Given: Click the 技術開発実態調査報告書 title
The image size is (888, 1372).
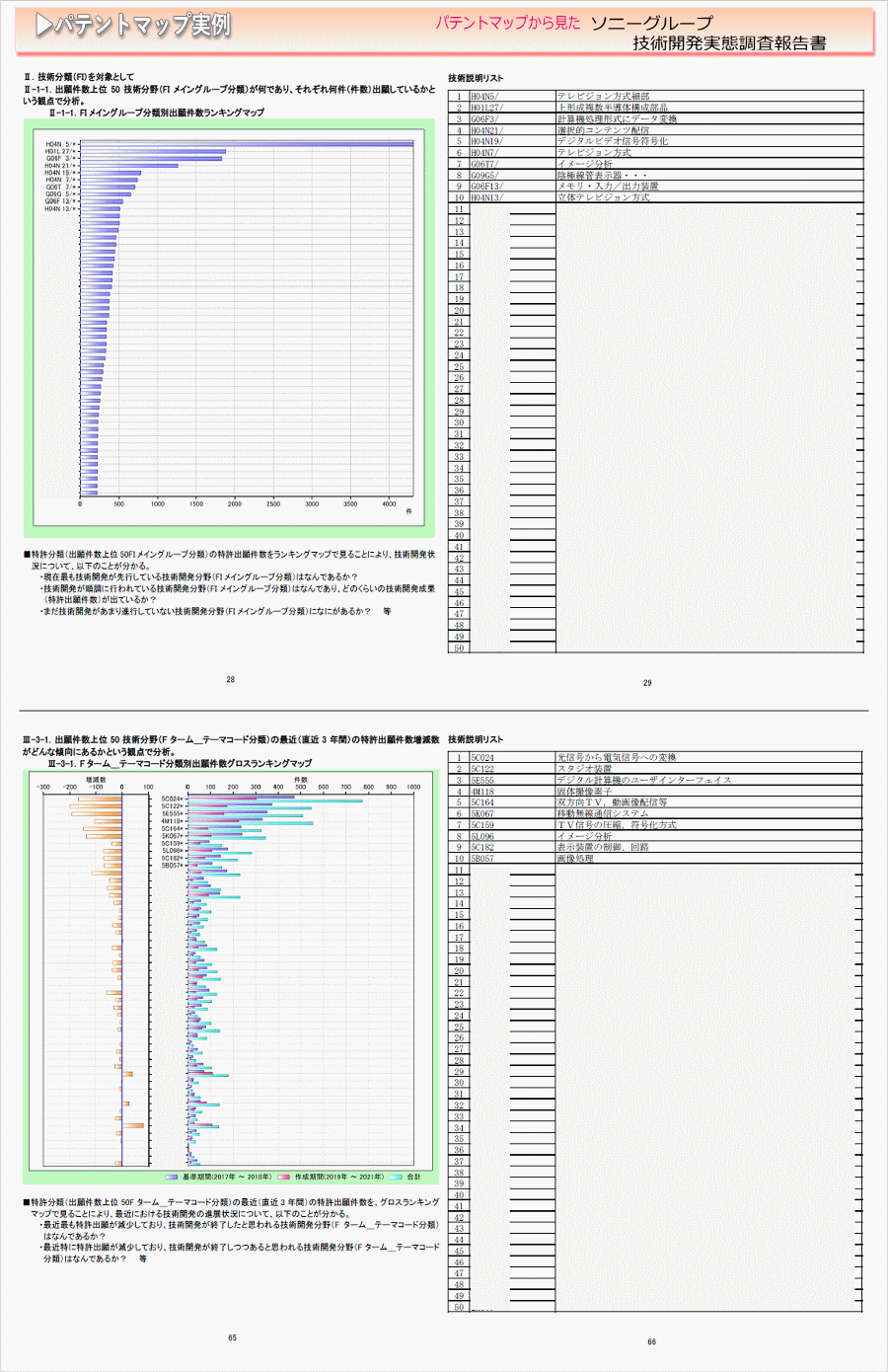Looking at the screenshot, I should pyautogui.click(x=729, y=42).
